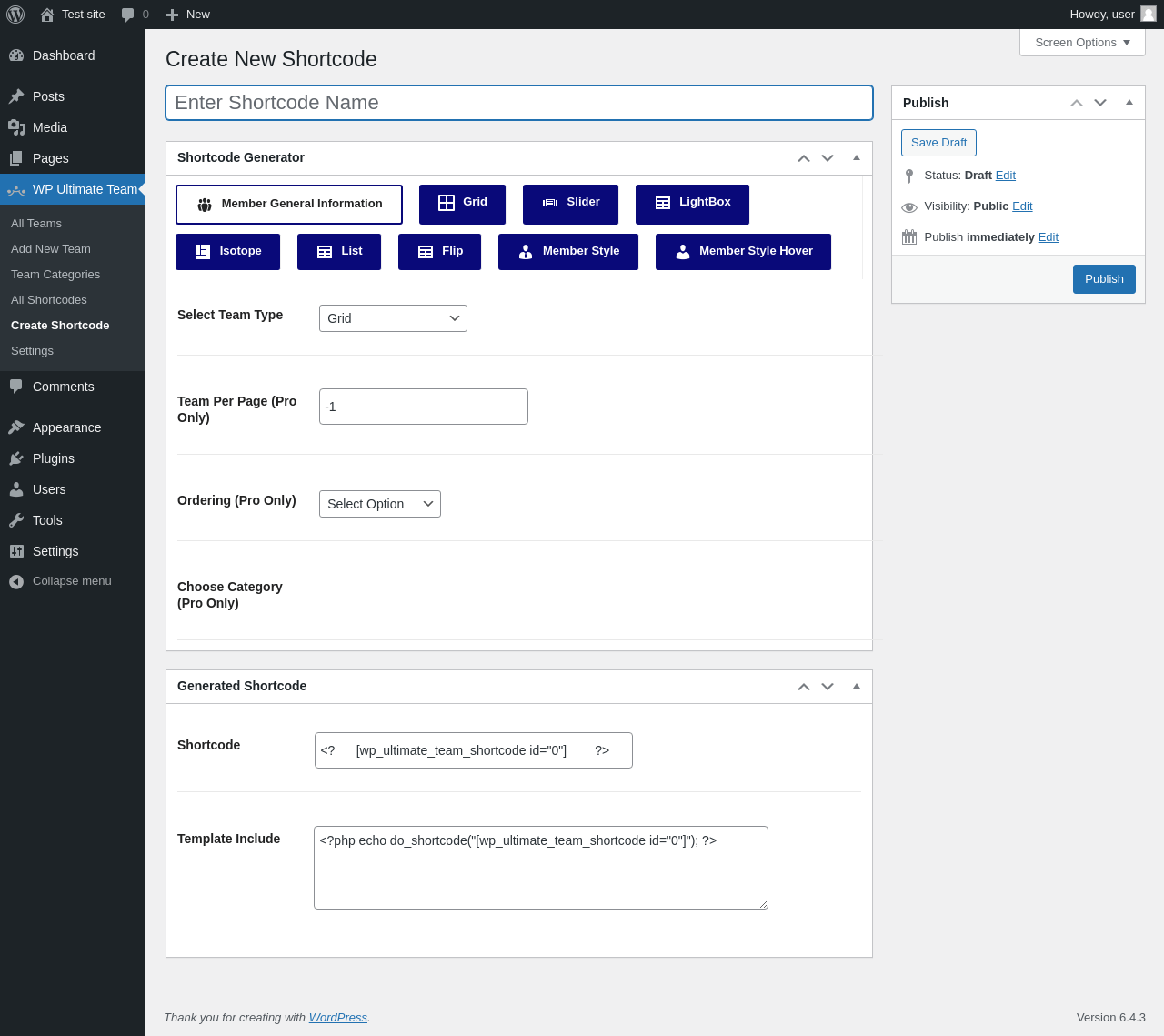Click the status pin icon in Publish box
This screenshot has width=1164, height=1036.
tap(909, 176)
